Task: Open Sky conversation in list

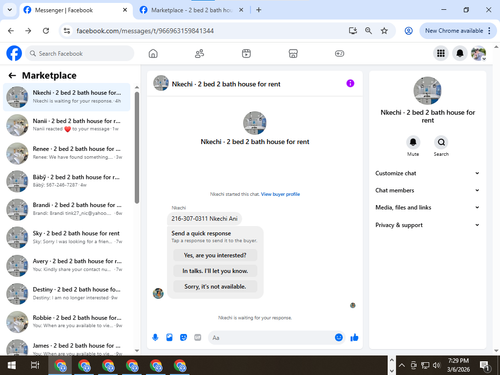Action: click(67, 237)
